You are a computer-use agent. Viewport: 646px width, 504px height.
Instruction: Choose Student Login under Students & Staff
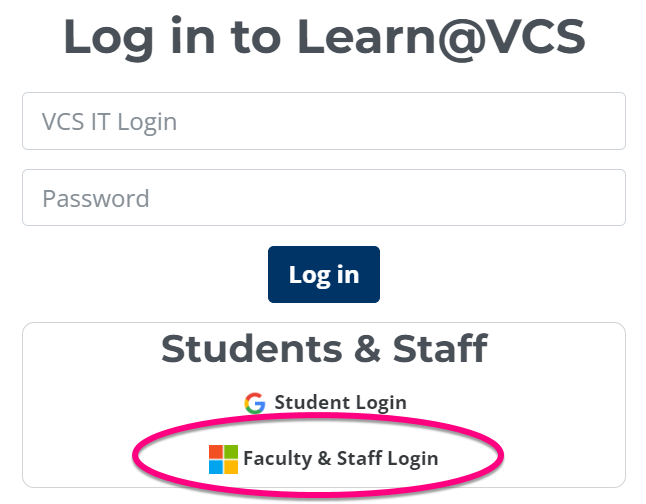pyautogui.click(x=340, y=403)
